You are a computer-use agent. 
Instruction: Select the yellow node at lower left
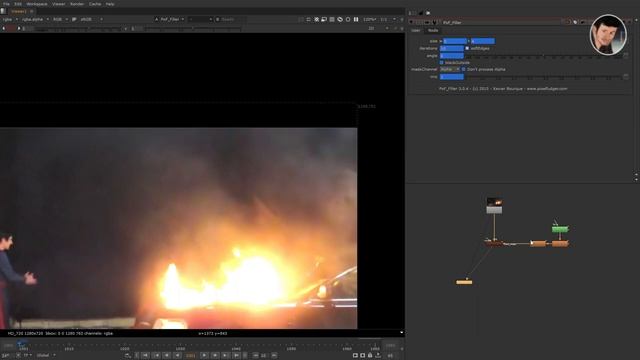point(464,282)
